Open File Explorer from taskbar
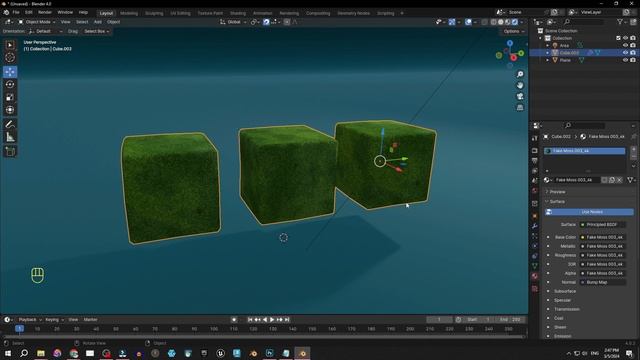640x360 pixels. (x=41, y=353)
